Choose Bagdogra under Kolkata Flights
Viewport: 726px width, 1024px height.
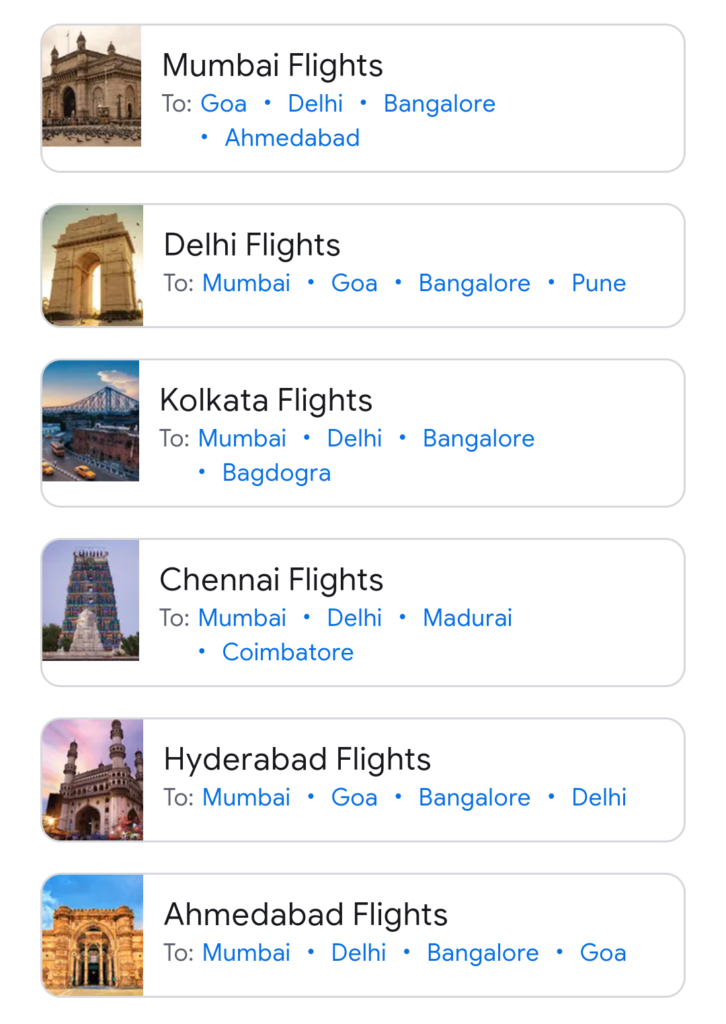coord(276,473)
